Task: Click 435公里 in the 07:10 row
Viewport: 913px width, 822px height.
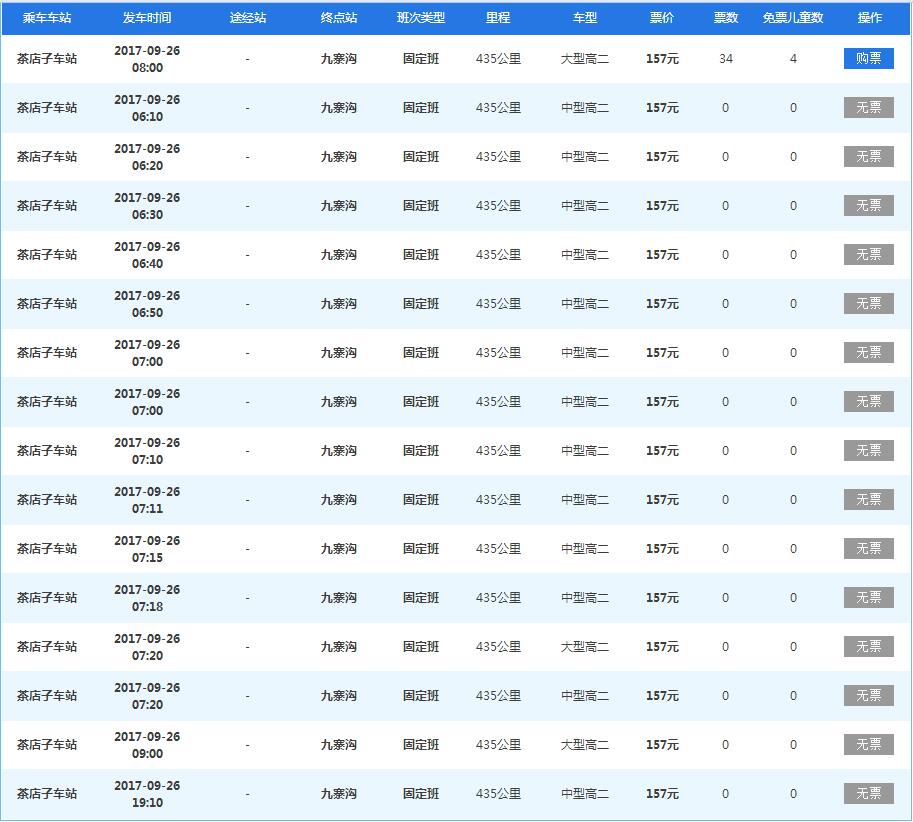Action: tap(498, 451)
